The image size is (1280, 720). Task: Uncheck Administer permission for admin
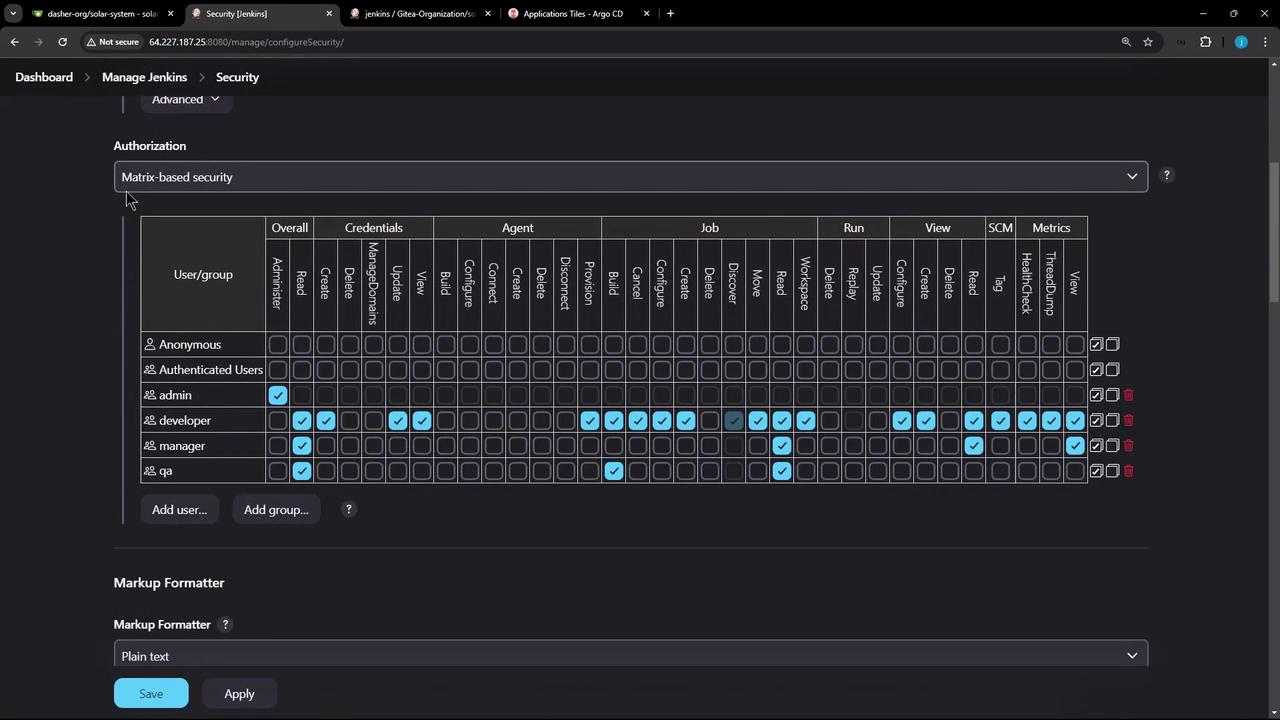click(278, 395)
